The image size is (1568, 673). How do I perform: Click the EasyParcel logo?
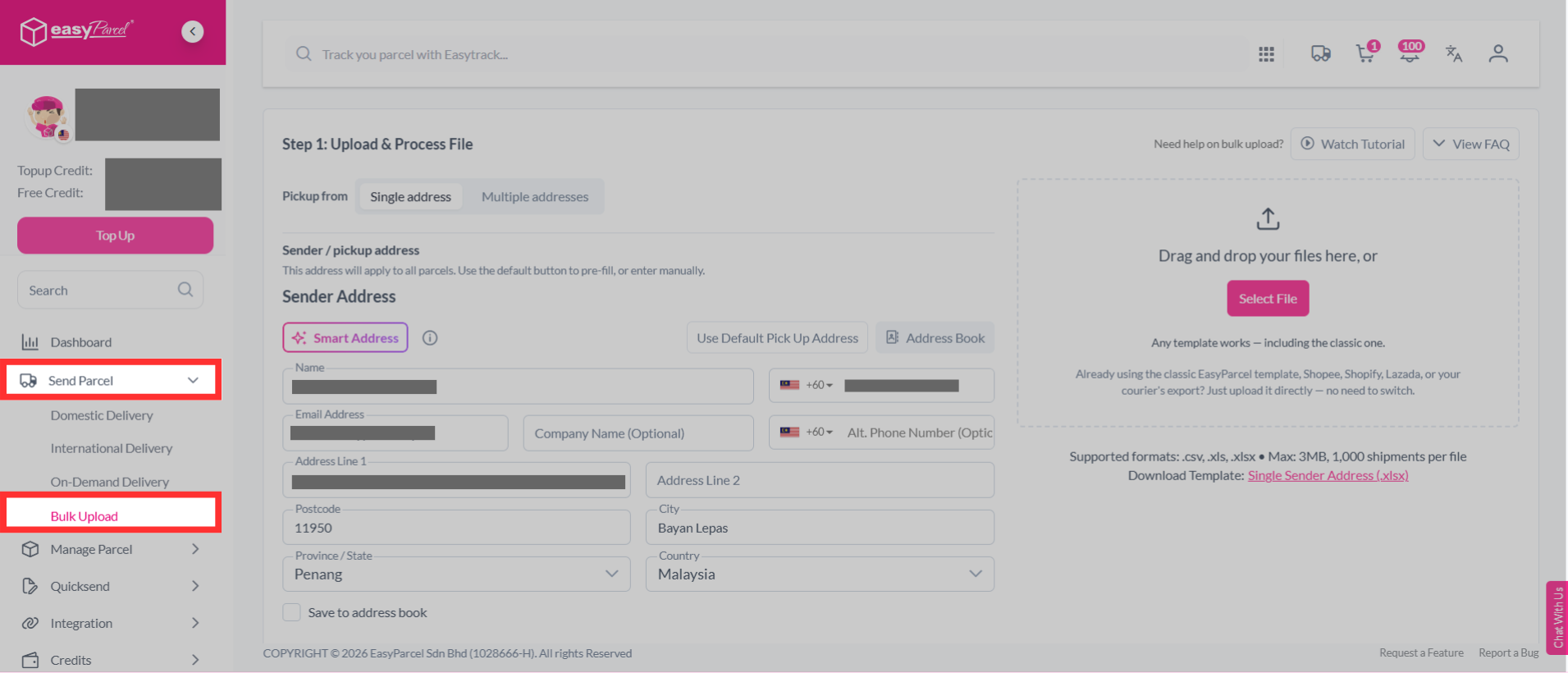[76, 31]
